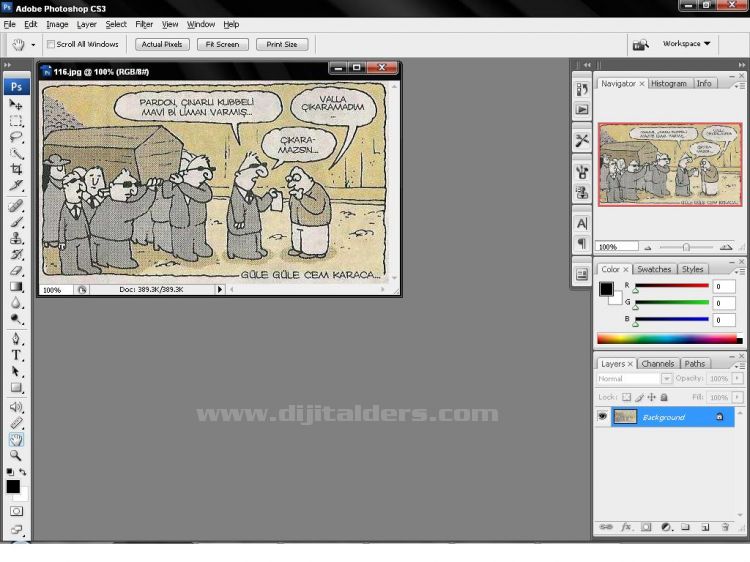Click the Delete layer trash icon
The image size is (750, 562).
pos(725,527)
